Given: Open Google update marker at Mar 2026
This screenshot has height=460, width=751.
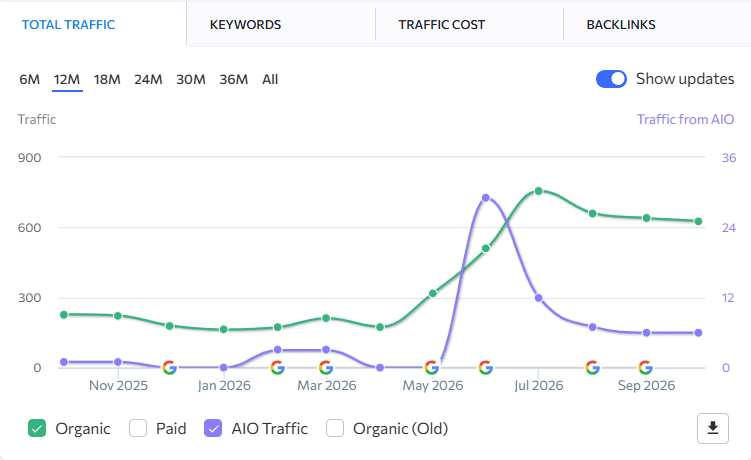Looking at the screenshot, I should point(326,368).
